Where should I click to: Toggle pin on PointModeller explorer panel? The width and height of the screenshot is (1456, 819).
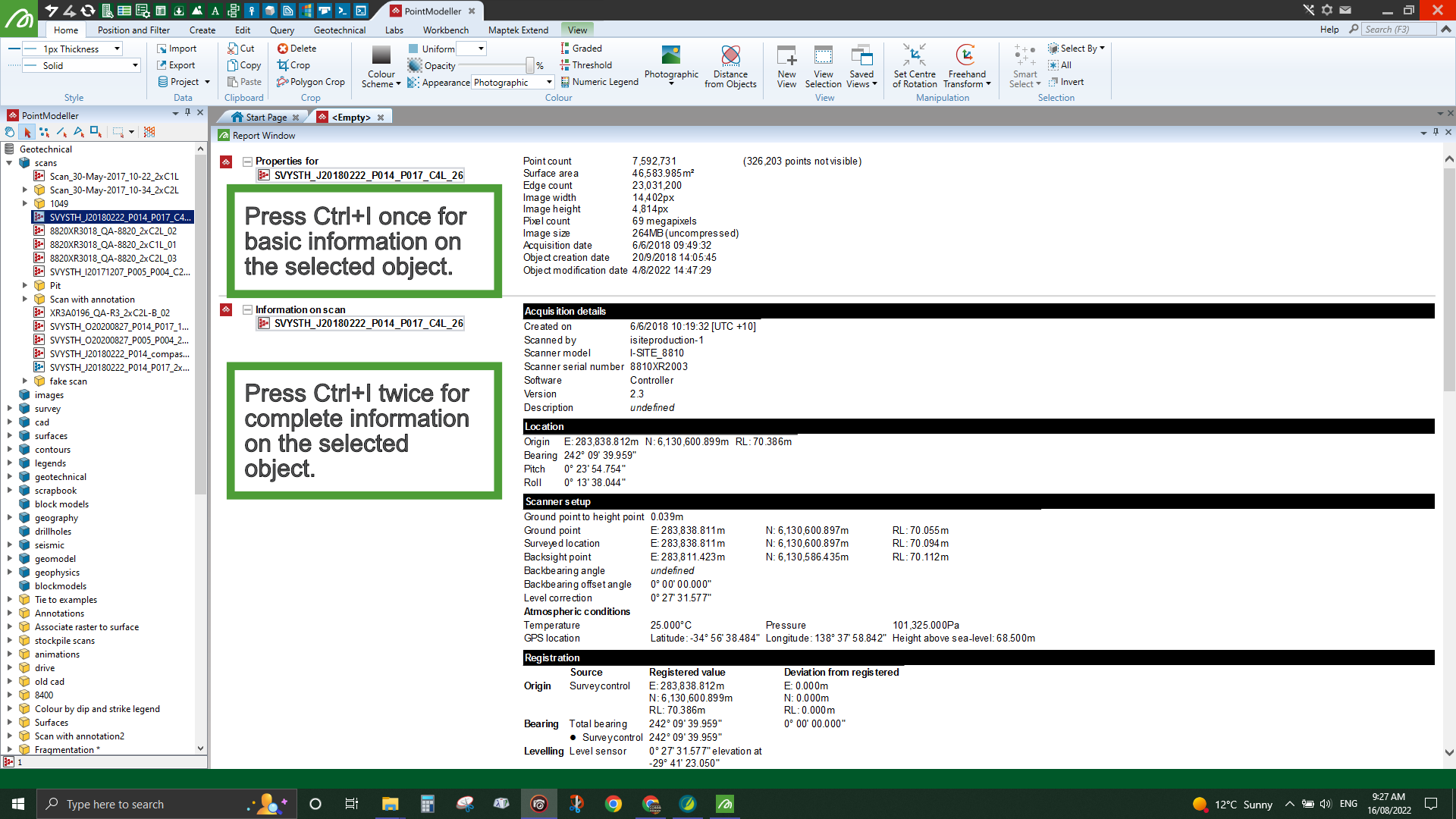pyautogui.click(x=187, y=112)
